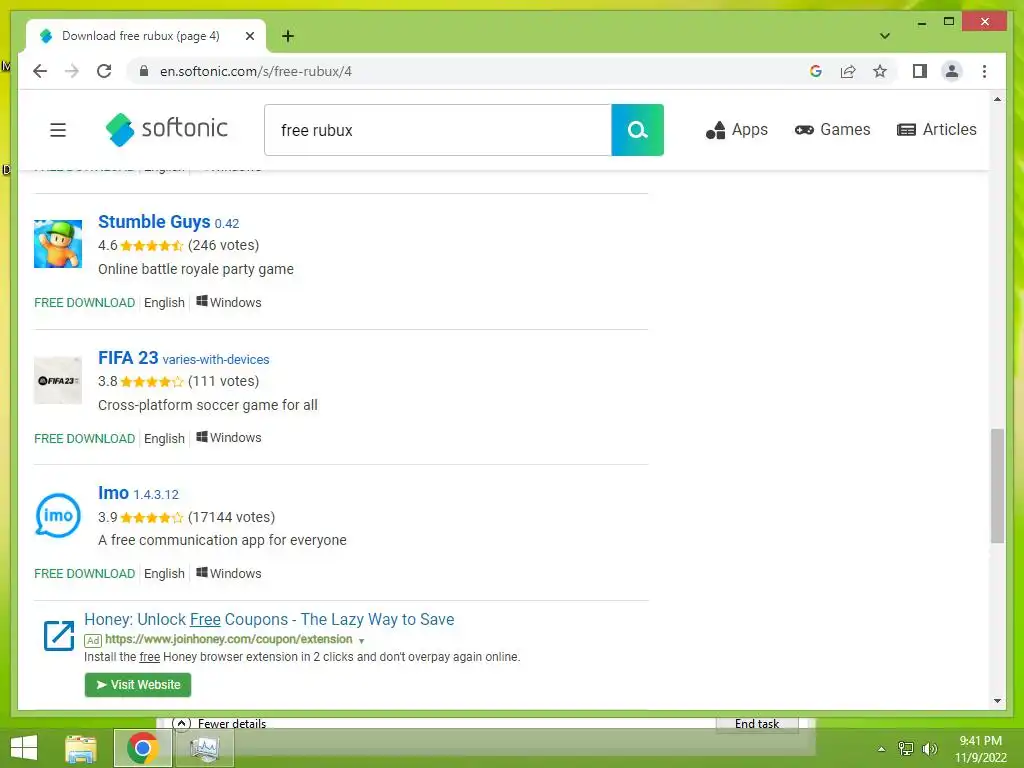Bookmark this page with the star icon
1024x768 pixels.
coord(880,71)
